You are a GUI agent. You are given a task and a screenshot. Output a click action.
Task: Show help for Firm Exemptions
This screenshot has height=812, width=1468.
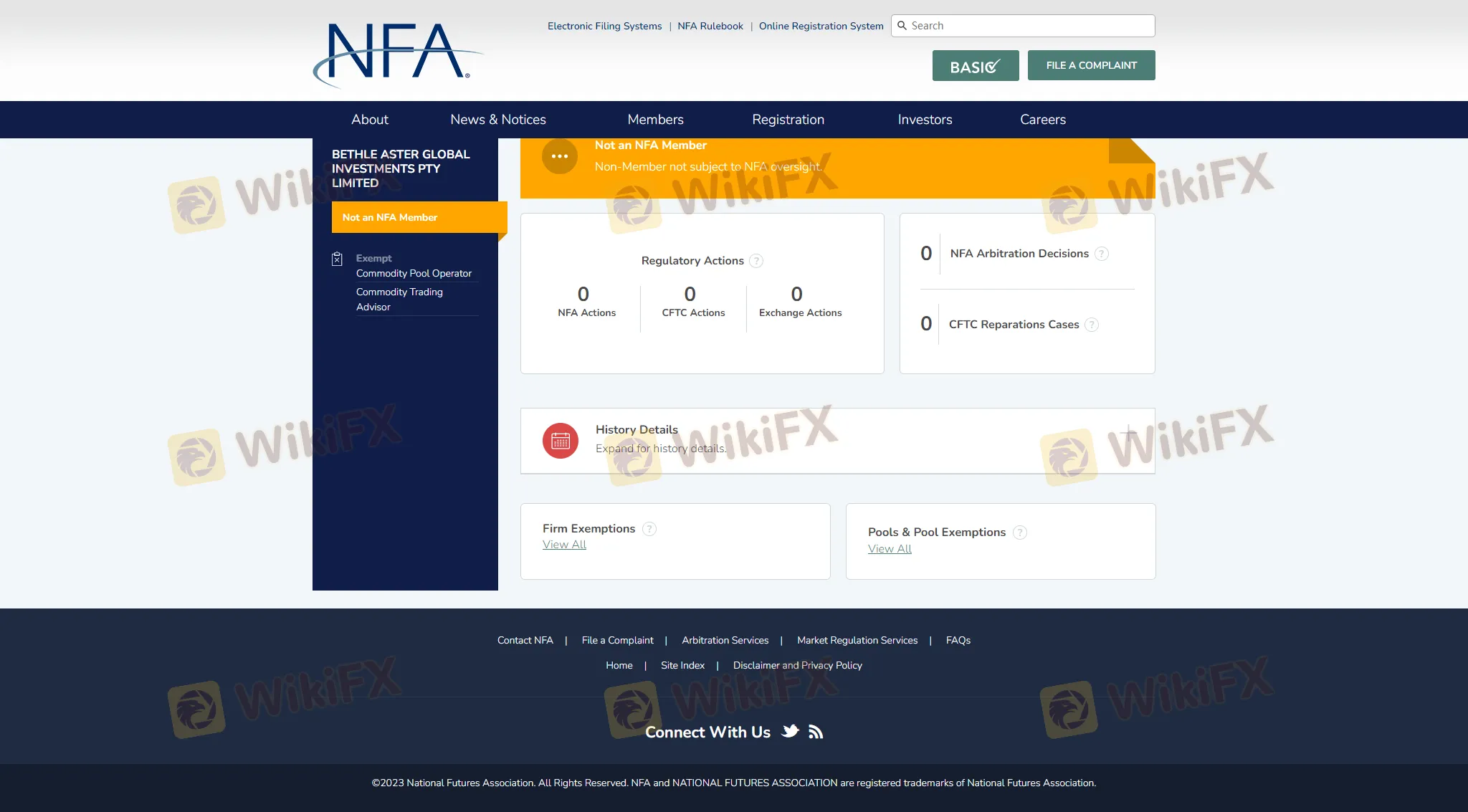[x=649, y=529]
